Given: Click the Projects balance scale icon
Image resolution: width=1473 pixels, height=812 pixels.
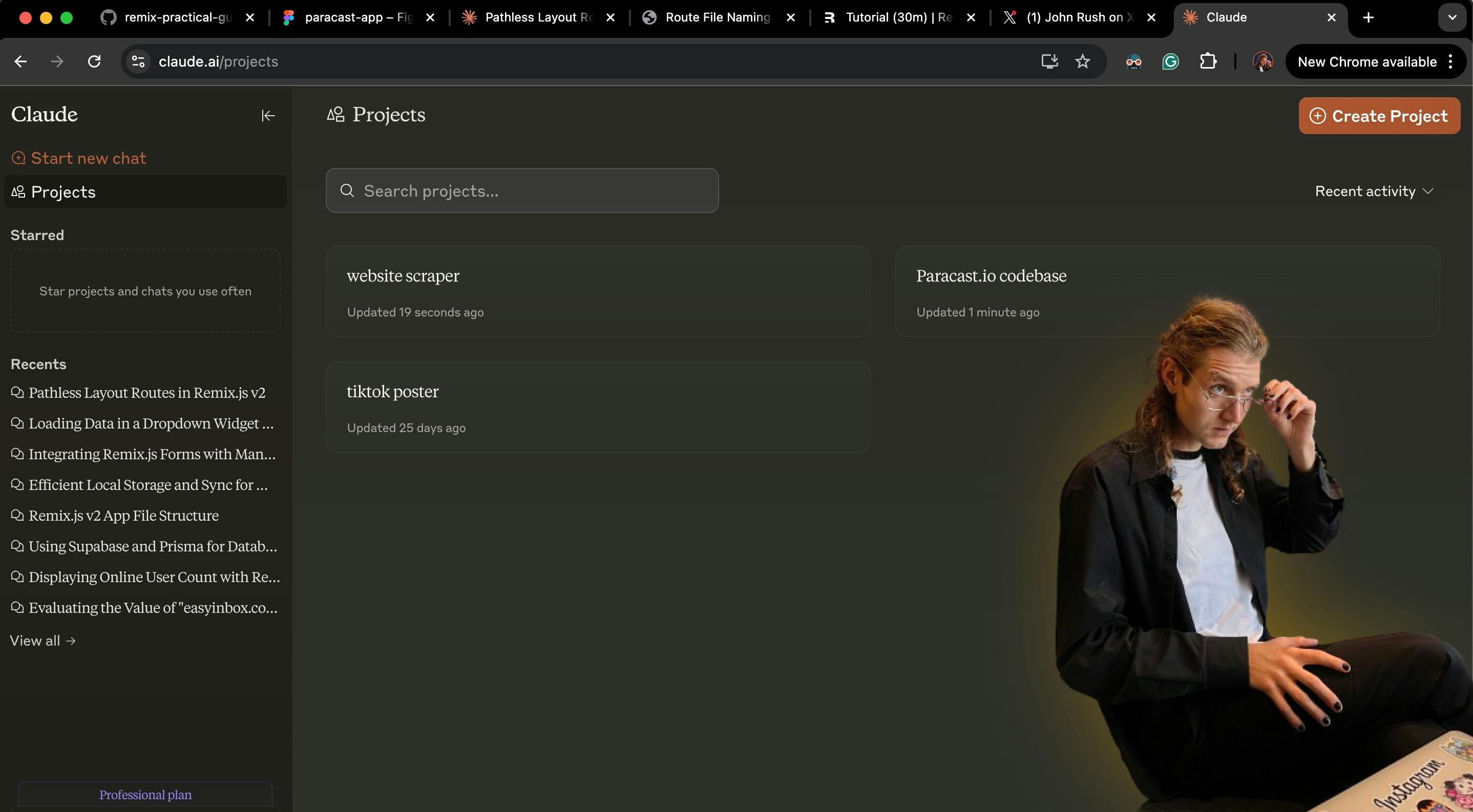Looking at the screenshot, I should (x=335, y=115).
